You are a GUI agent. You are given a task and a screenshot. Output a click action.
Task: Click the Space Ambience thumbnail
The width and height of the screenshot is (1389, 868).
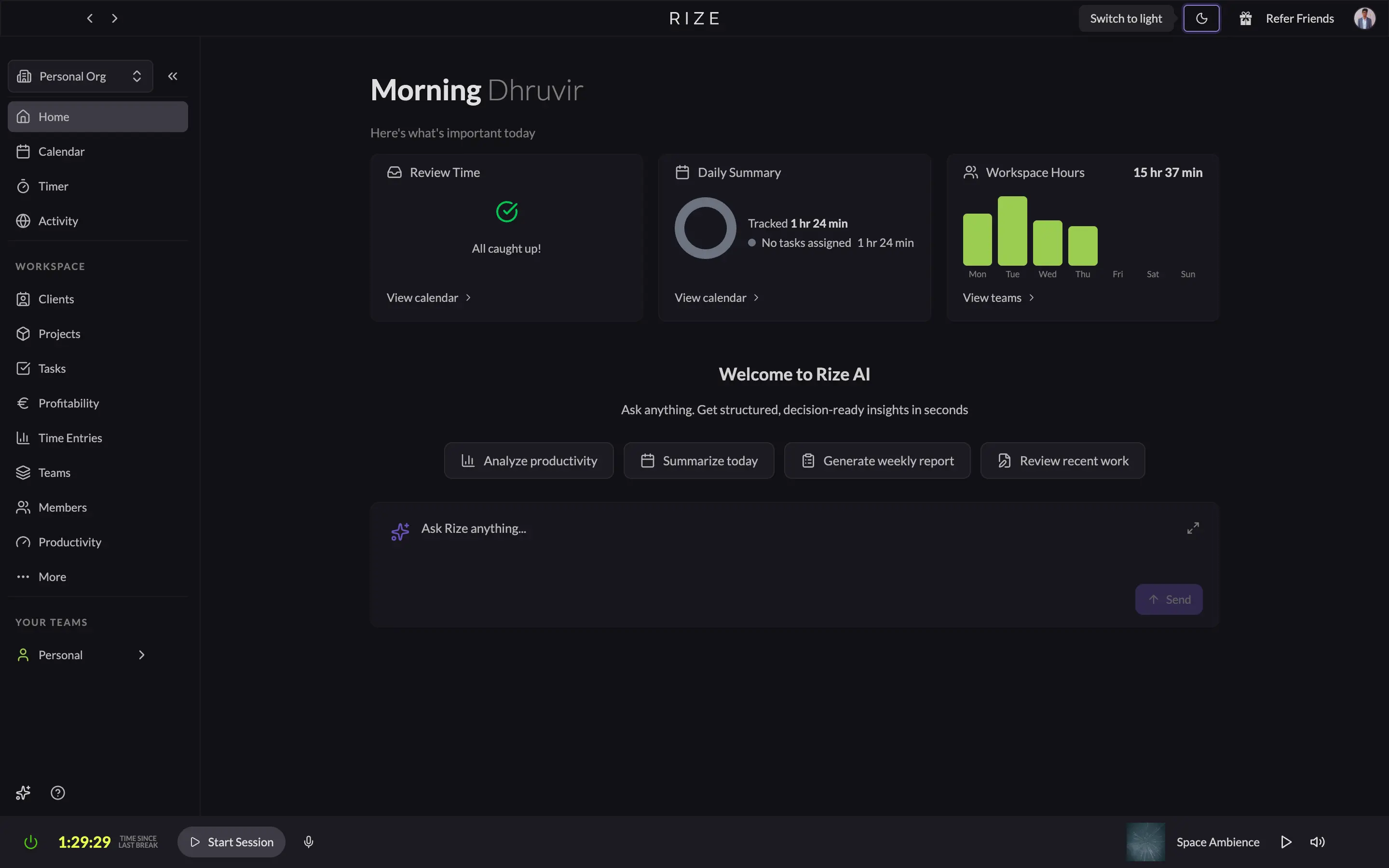point(1145,842)
